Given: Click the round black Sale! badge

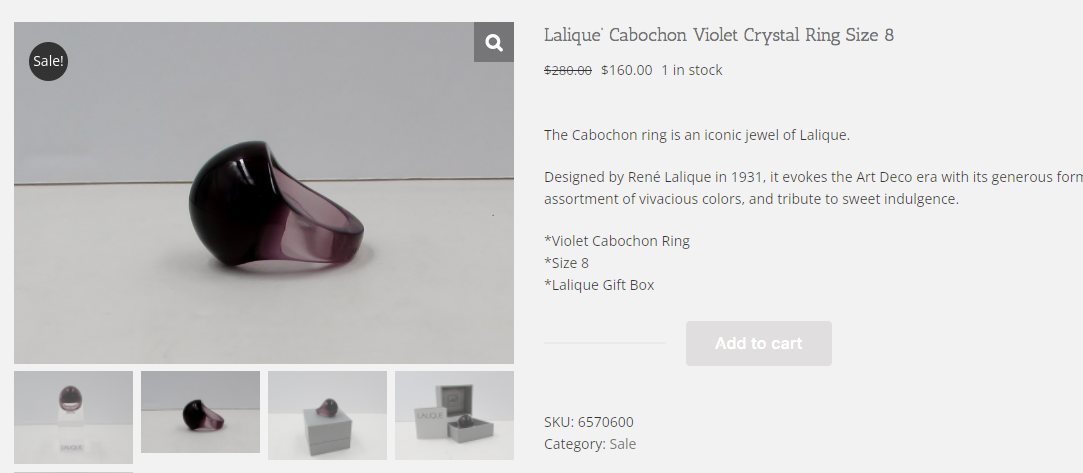Looking at the screenshot, I should [x=48, y=61].
